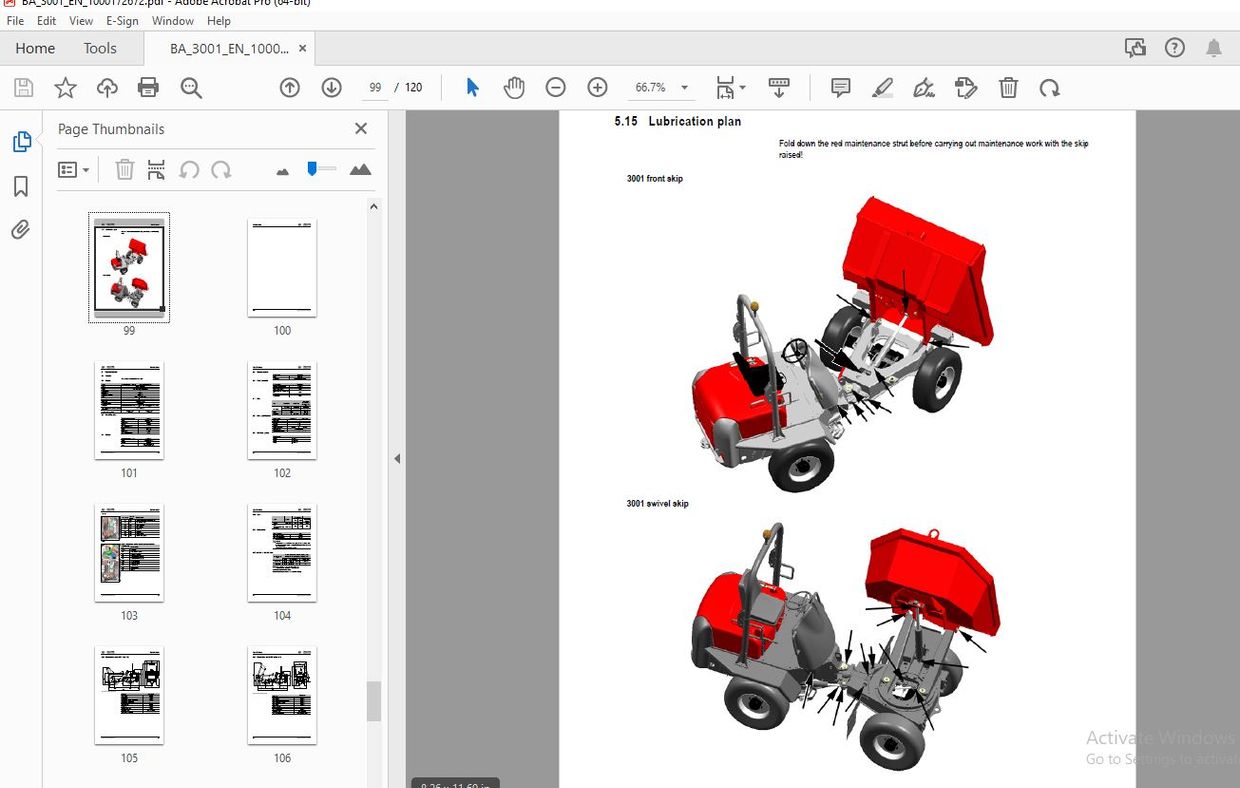The width and height of the screenshot is (1240, 788).
Task: Switch to the Tools tab
Action: (x=100, y=48)
